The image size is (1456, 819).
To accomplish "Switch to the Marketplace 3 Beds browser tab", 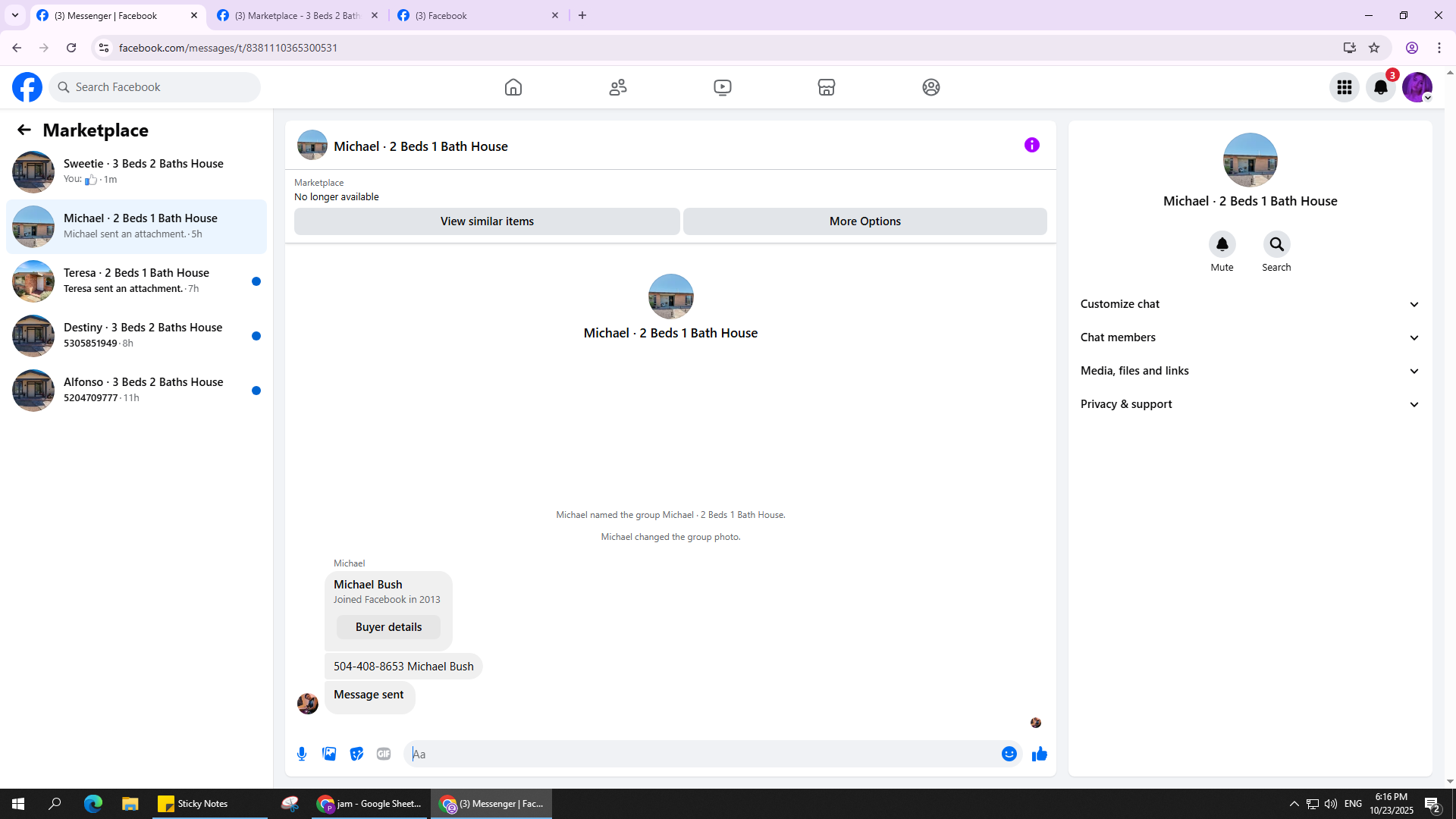I will tap(297, 15).
